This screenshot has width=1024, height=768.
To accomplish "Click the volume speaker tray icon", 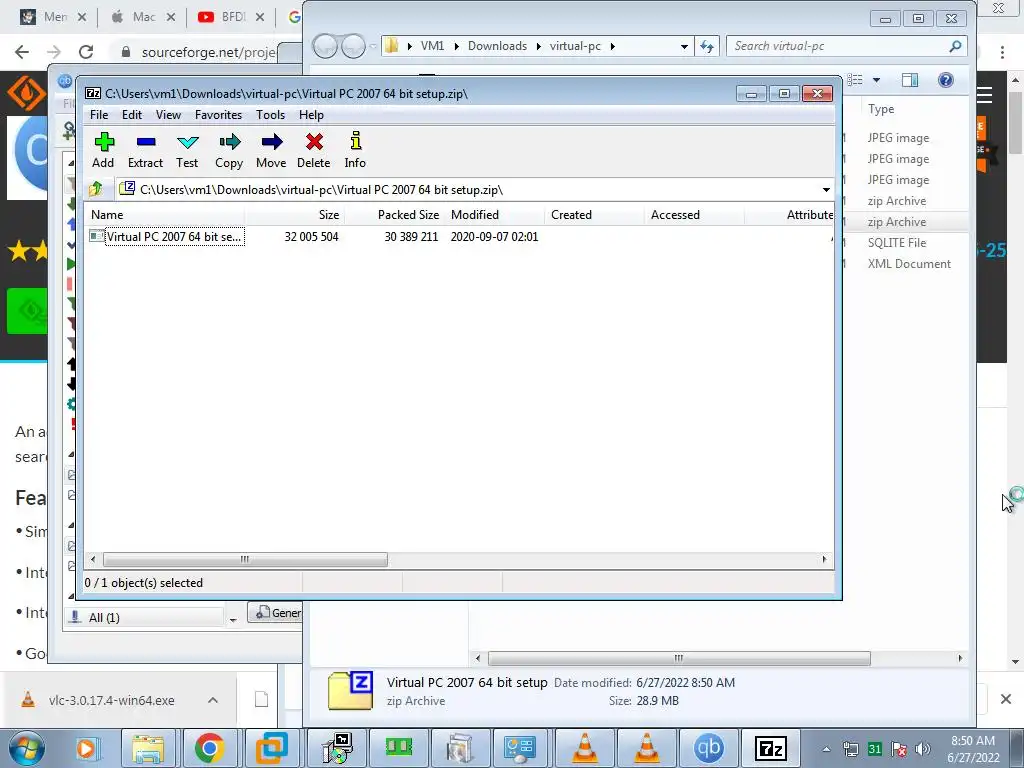I will coord(922,749).
